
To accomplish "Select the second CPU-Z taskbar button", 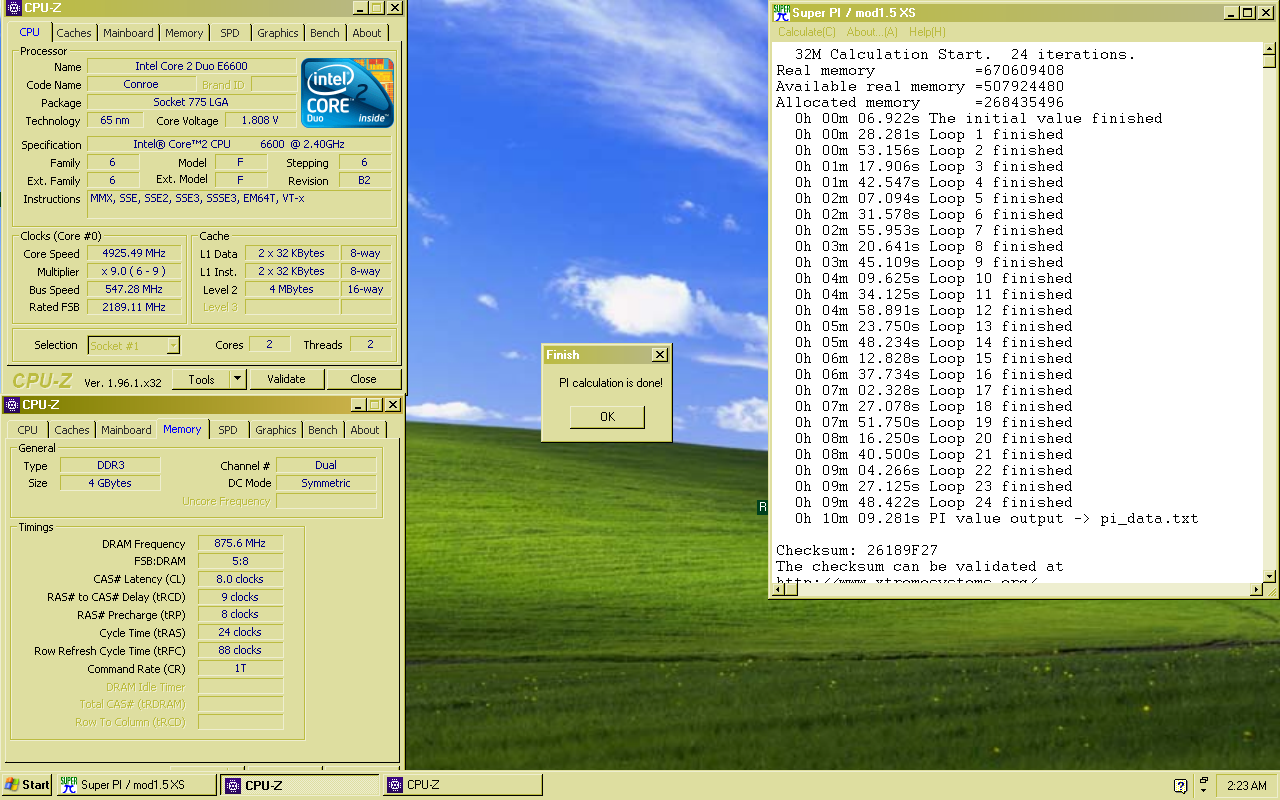I will (x=463, y=785).
